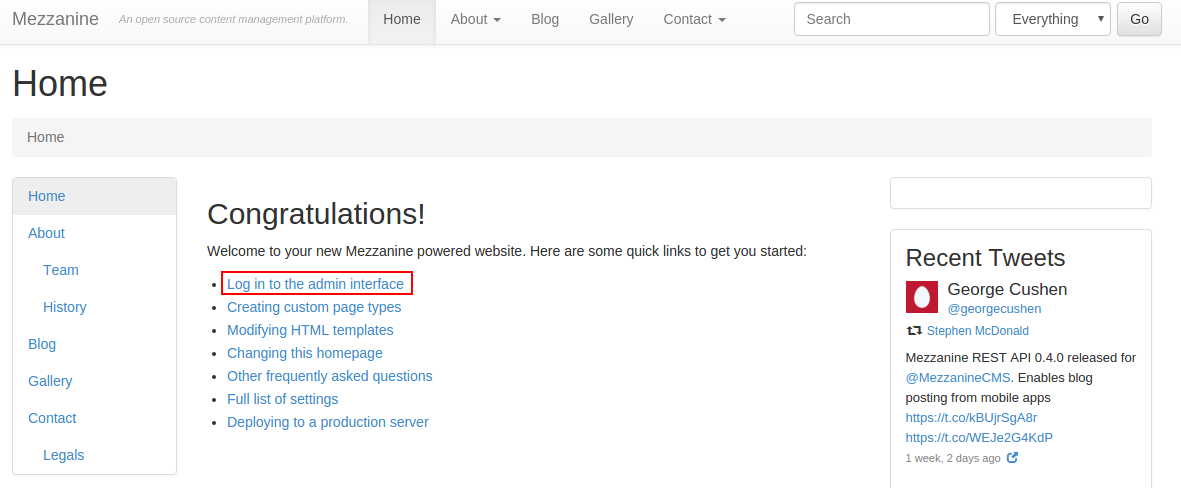Viewport: 1181px width, 488px height.
Task: Go to Home tab in top navbar
Action: pos(401,20)
